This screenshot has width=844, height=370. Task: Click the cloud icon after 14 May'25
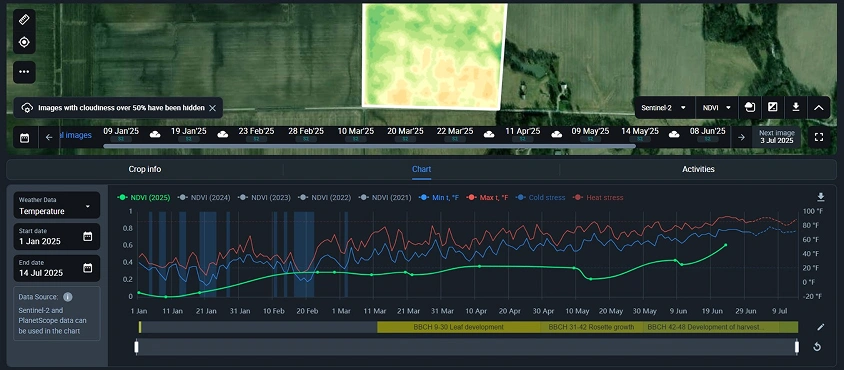[674, 134]
